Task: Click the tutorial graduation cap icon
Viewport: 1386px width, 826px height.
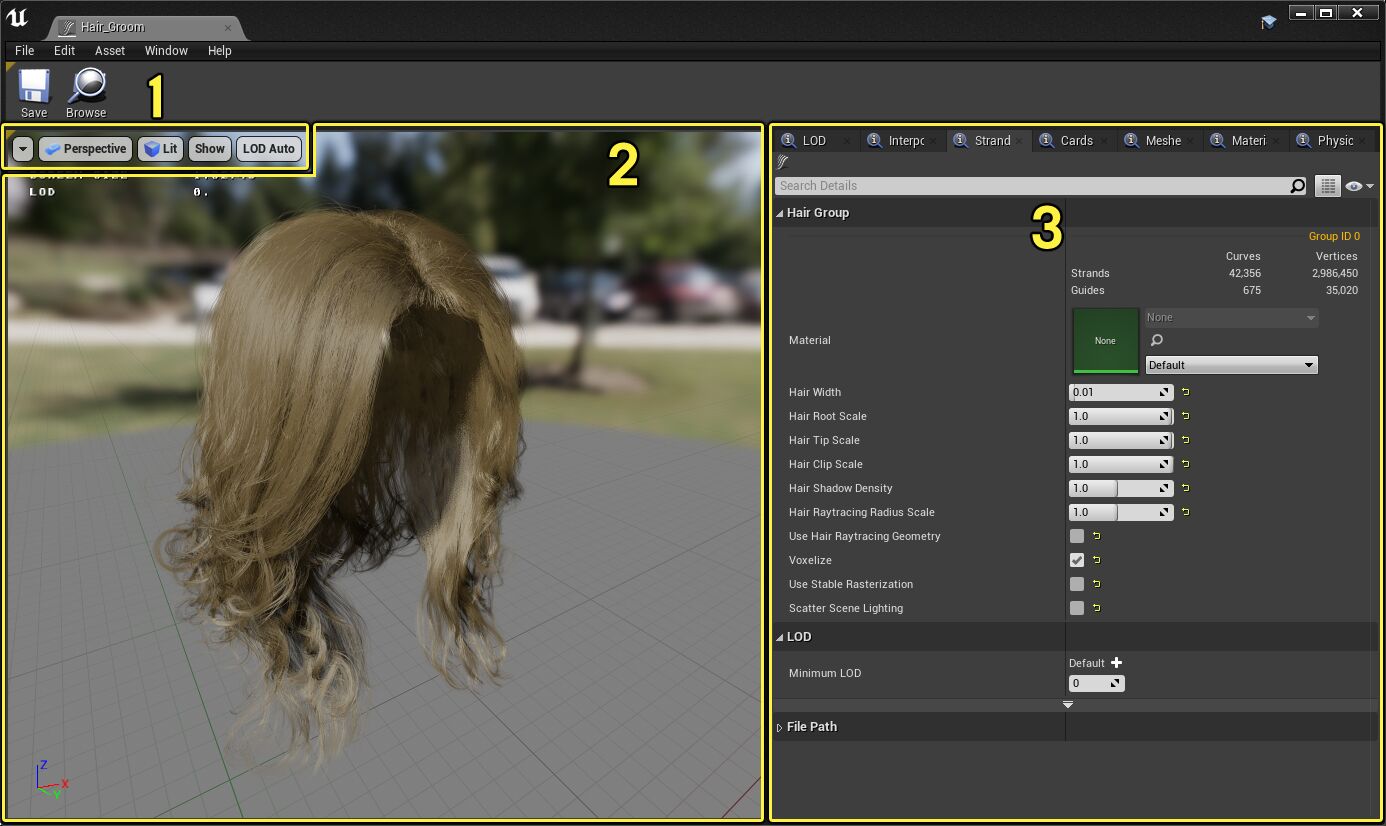Action: click(1268, 21)
